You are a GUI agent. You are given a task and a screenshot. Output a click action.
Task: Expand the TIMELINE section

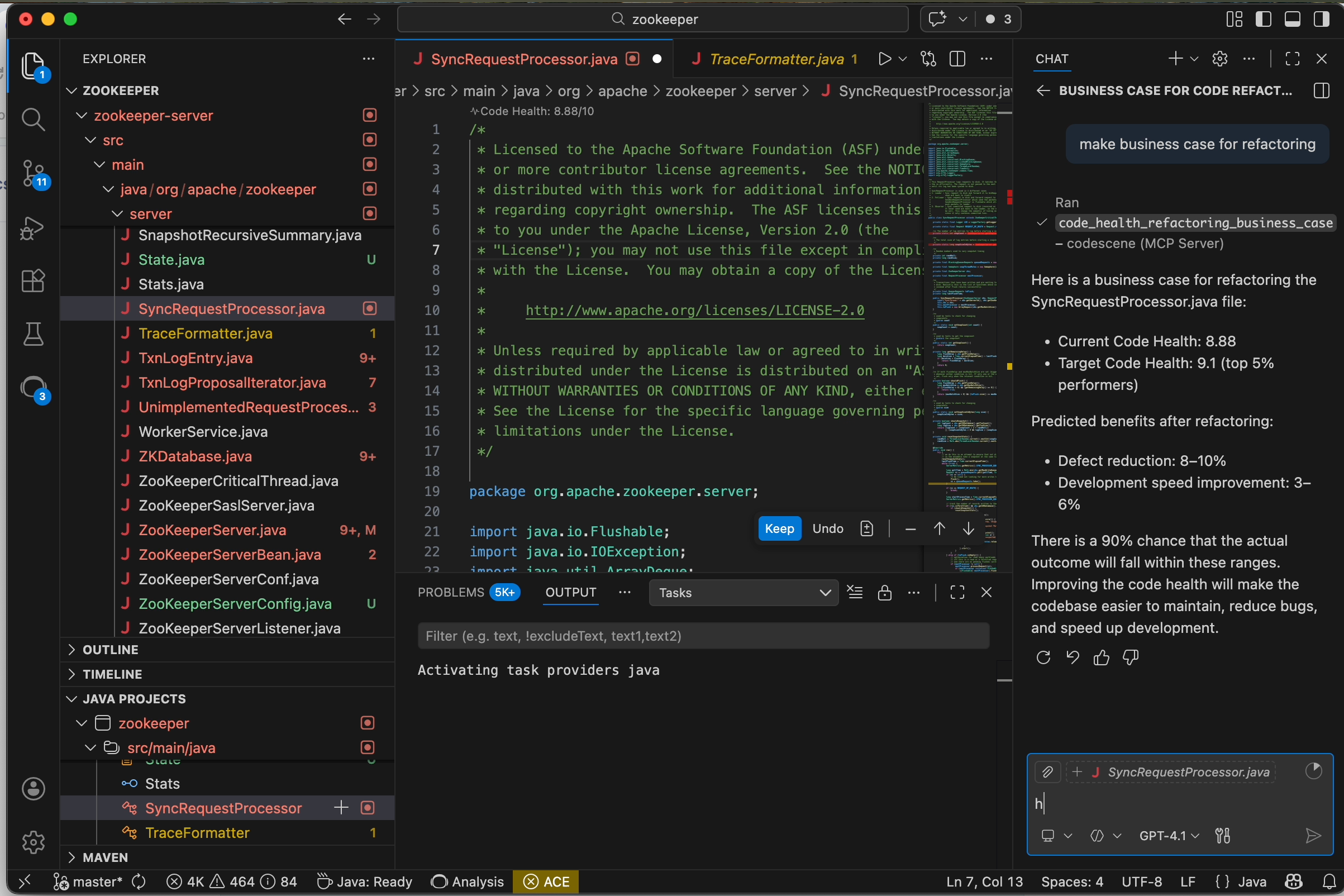click(112, 674)
